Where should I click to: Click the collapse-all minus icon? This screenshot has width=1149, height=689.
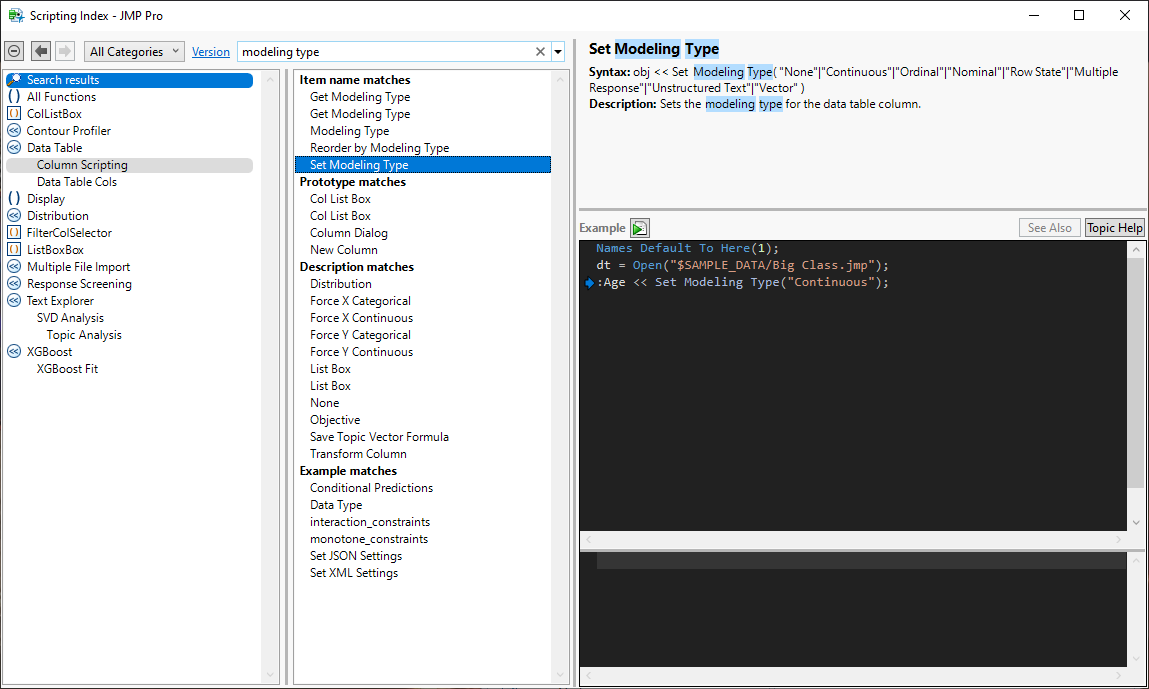[14, 51]
